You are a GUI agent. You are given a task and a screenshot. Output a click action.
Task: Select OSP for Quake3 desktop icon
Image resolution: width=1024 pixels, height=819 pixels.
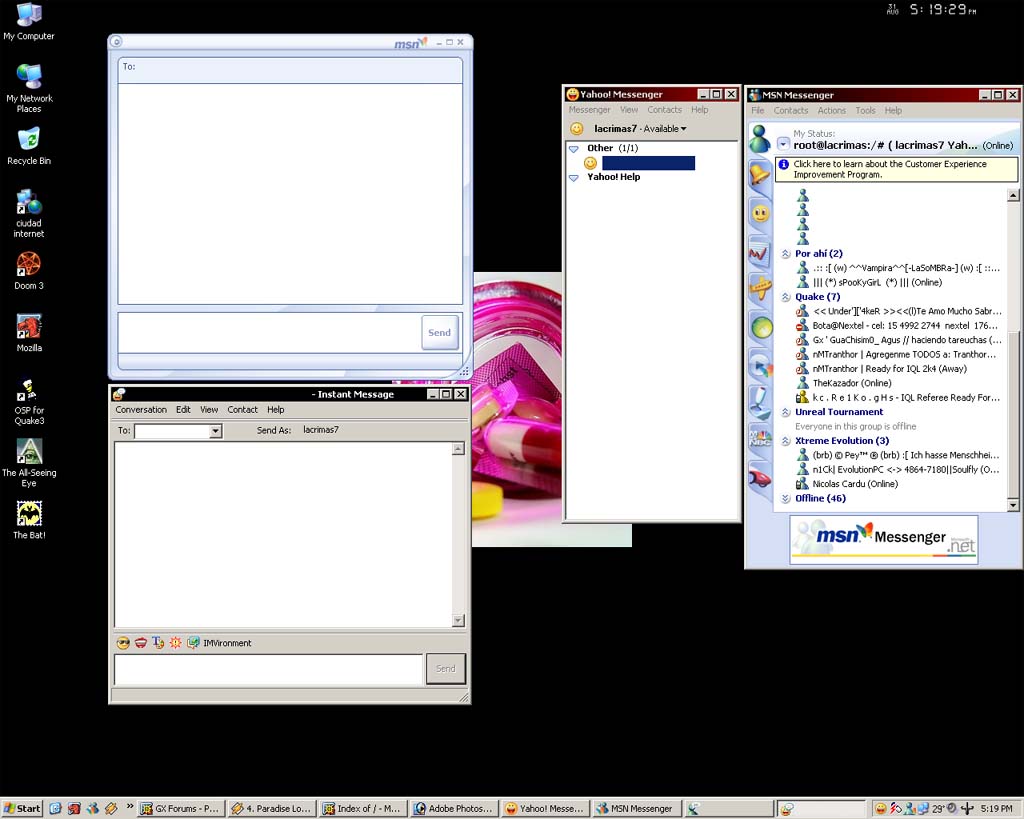pos(29,402)
